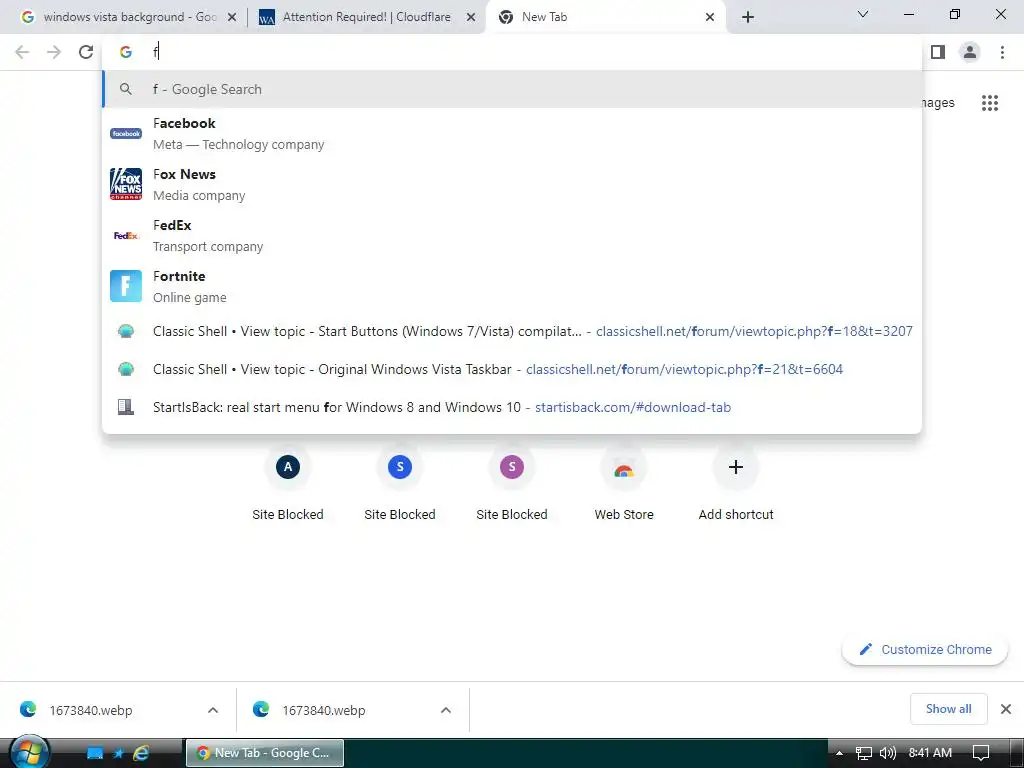Open the profile avatar menu

click(x=970, y=52)
